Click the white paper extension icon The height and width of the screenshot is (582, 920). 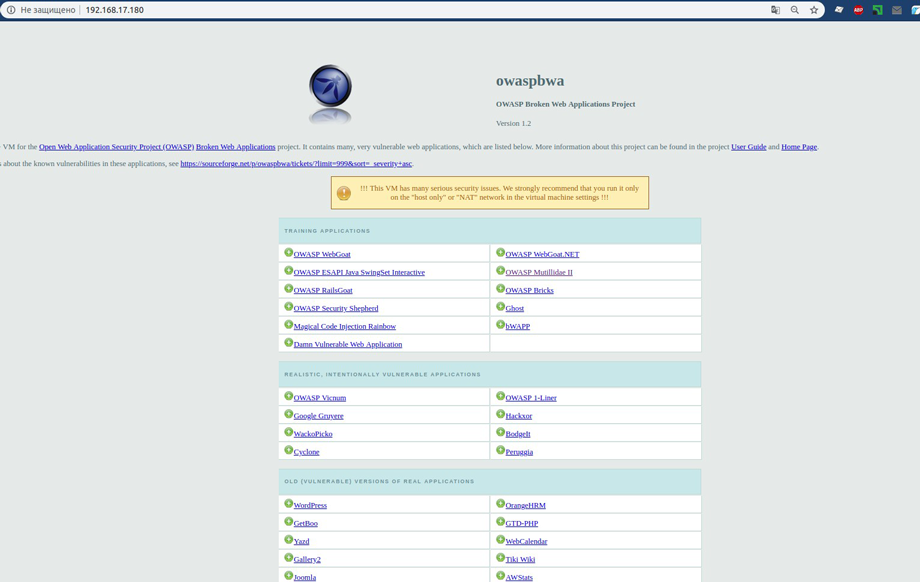[839, 10]
